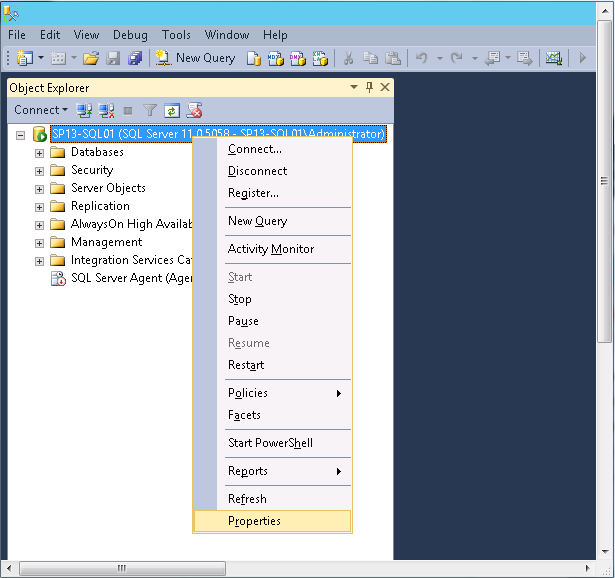Open the Debug menu
This screenshot has width=615, height=578.
tap(130, 35)
